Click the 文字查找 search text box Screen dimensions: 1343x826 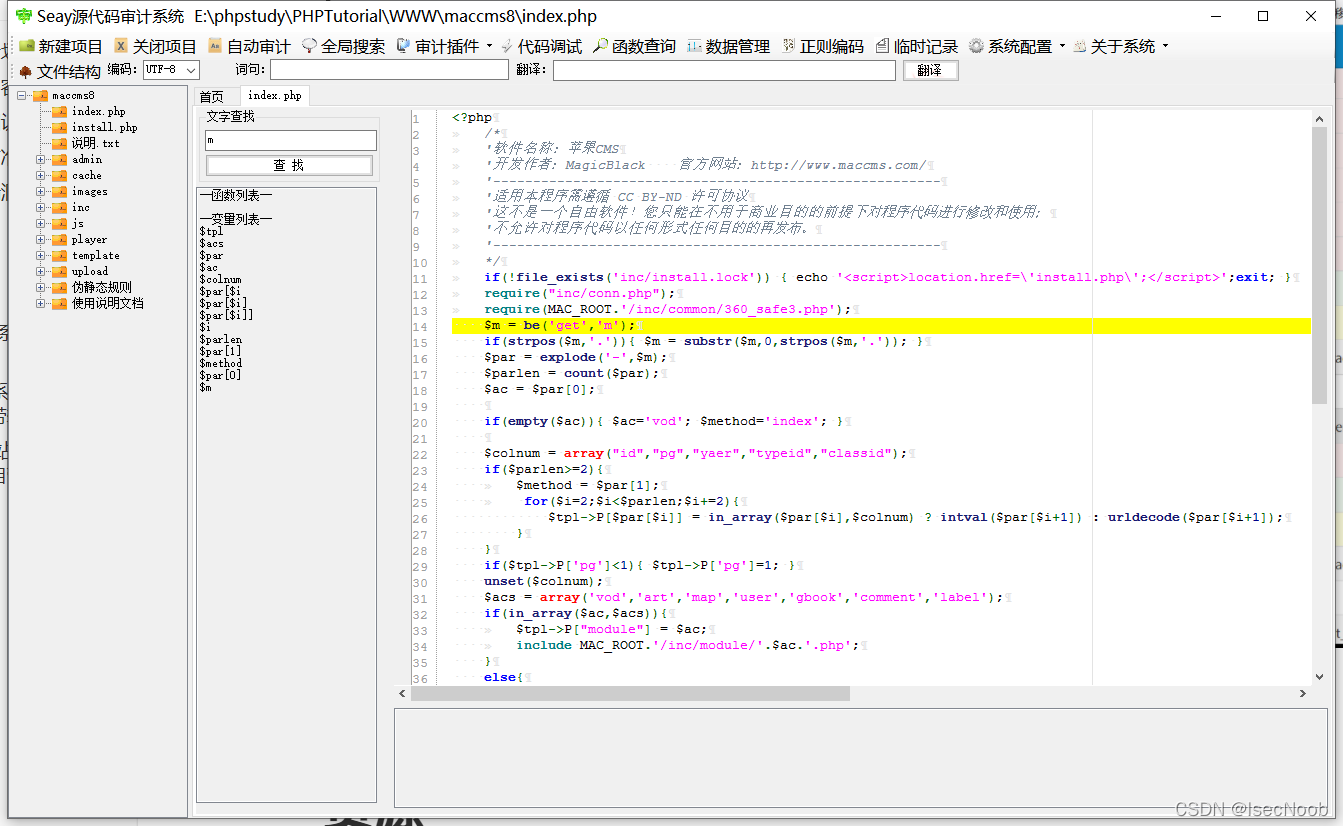pos(290,141)
